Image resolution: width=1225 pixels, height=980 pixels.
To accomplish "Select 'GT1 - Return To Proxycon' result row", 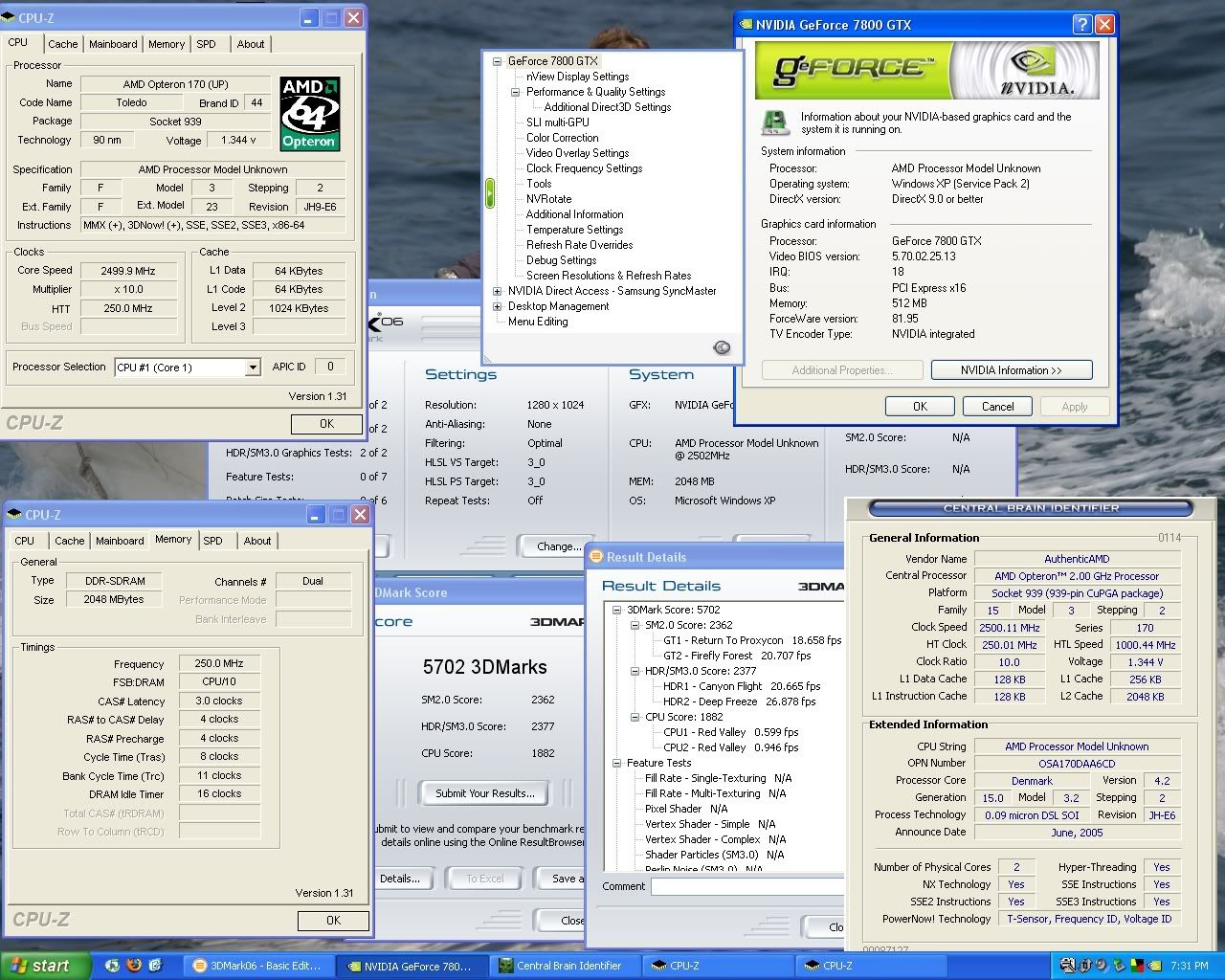I will coord(752,640).
